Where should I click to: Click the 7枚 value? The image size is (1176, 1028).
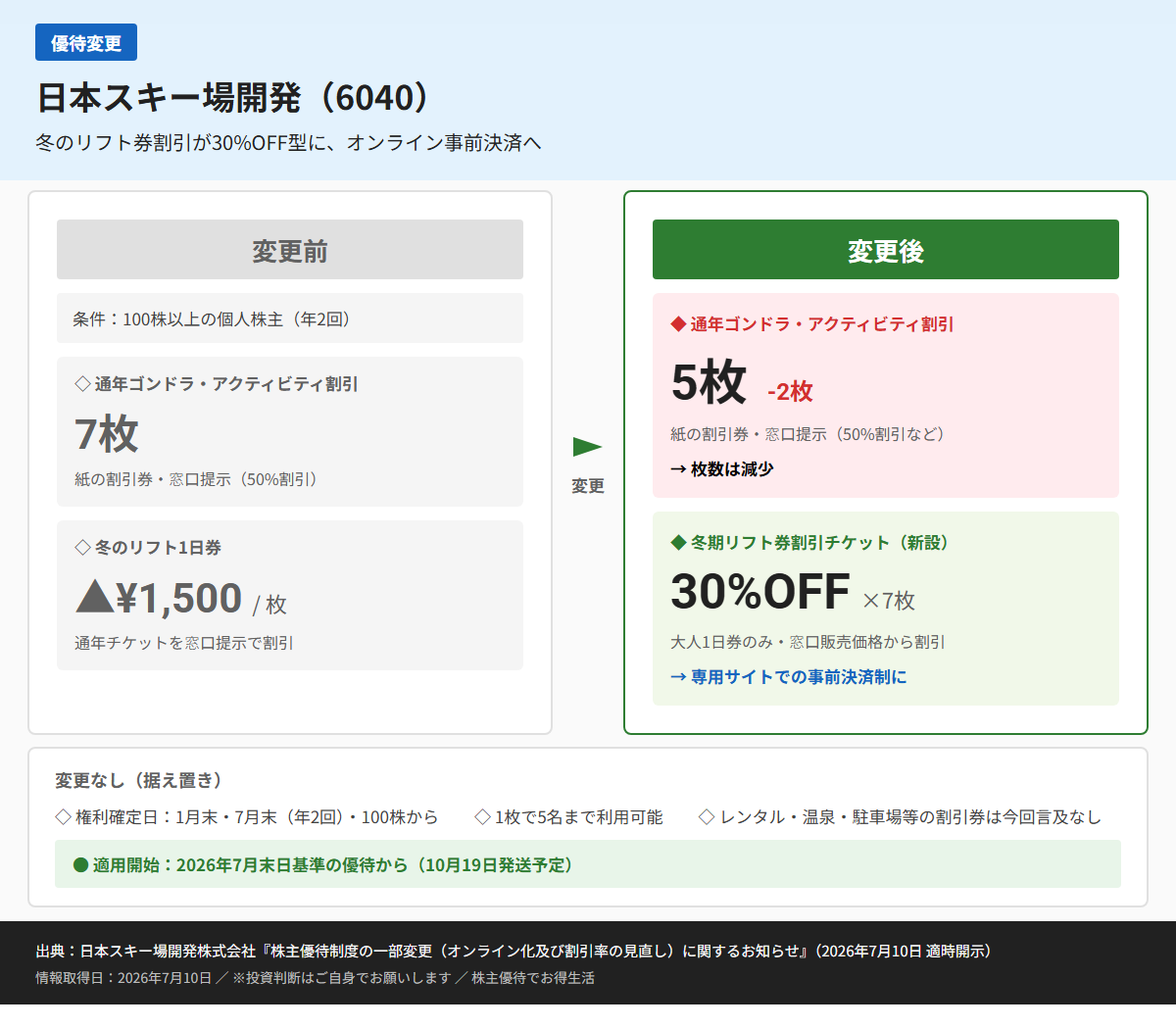pos(107,433)
